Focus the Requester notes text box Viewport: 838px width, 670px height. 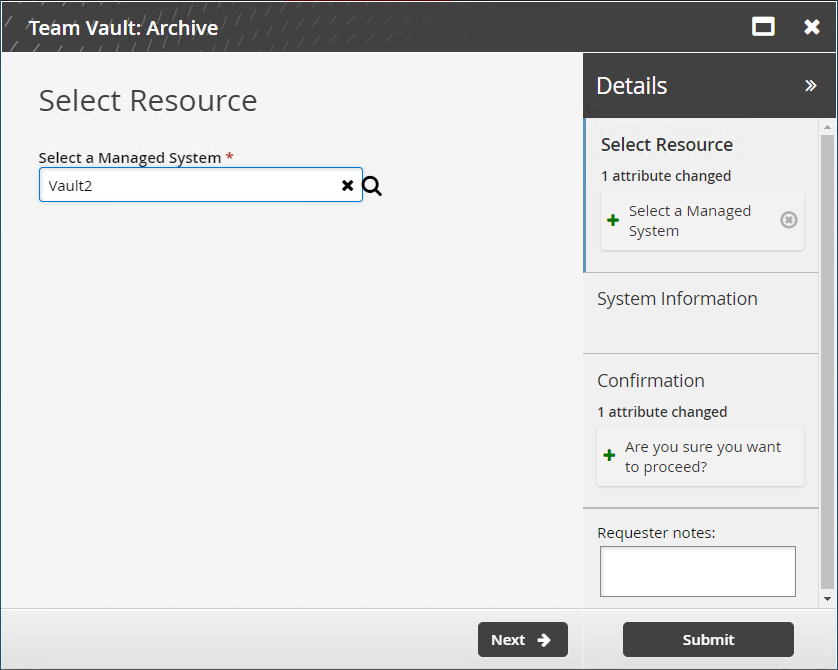coord(697,571)
